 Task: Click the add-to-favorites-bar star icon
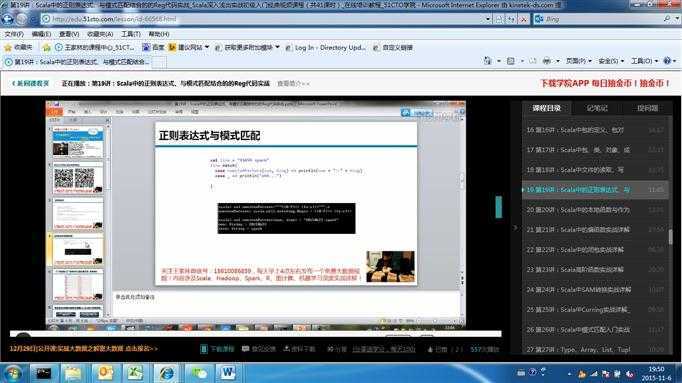coord(47,47)
